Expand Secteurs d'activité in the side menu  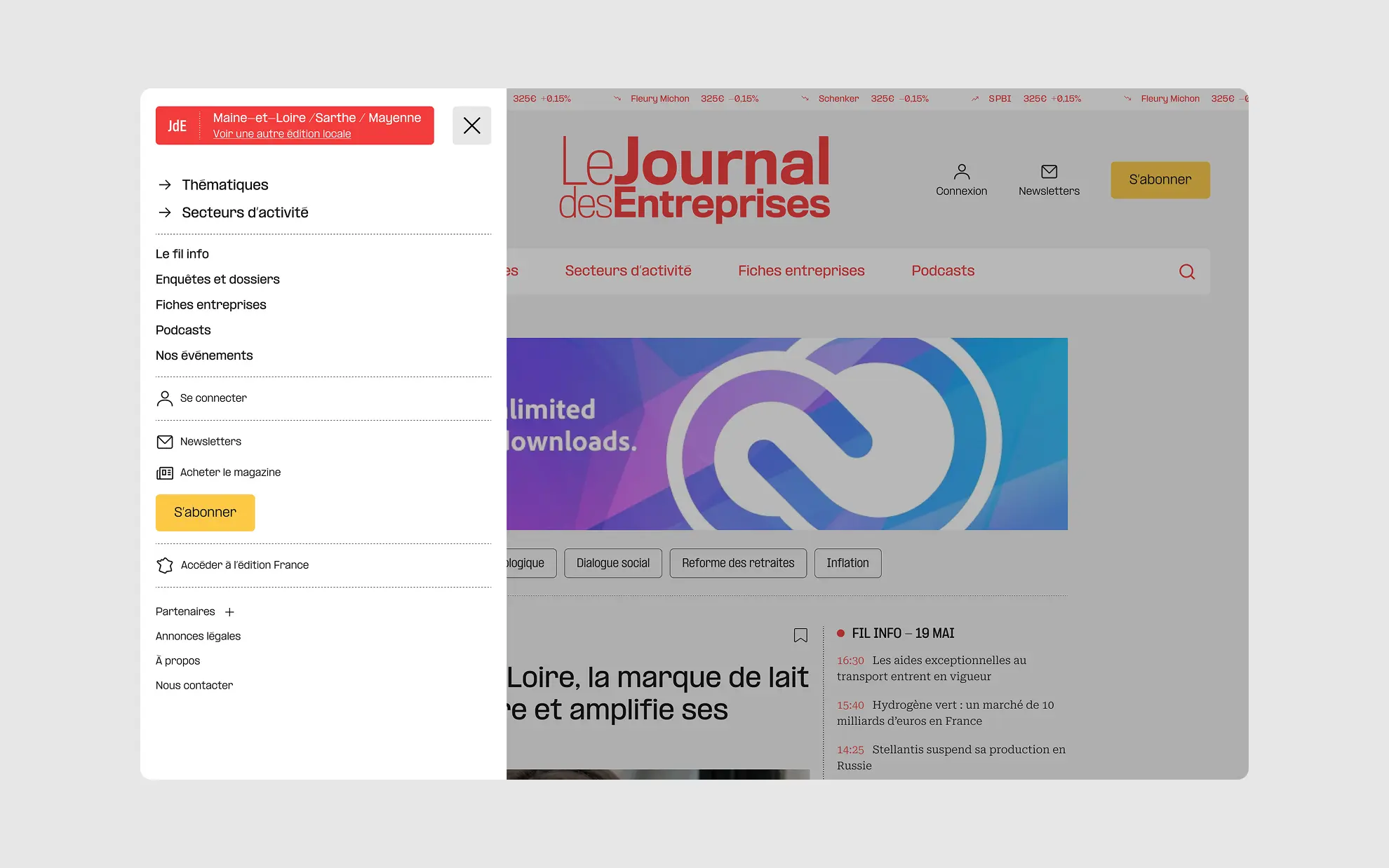pos(245,212)
